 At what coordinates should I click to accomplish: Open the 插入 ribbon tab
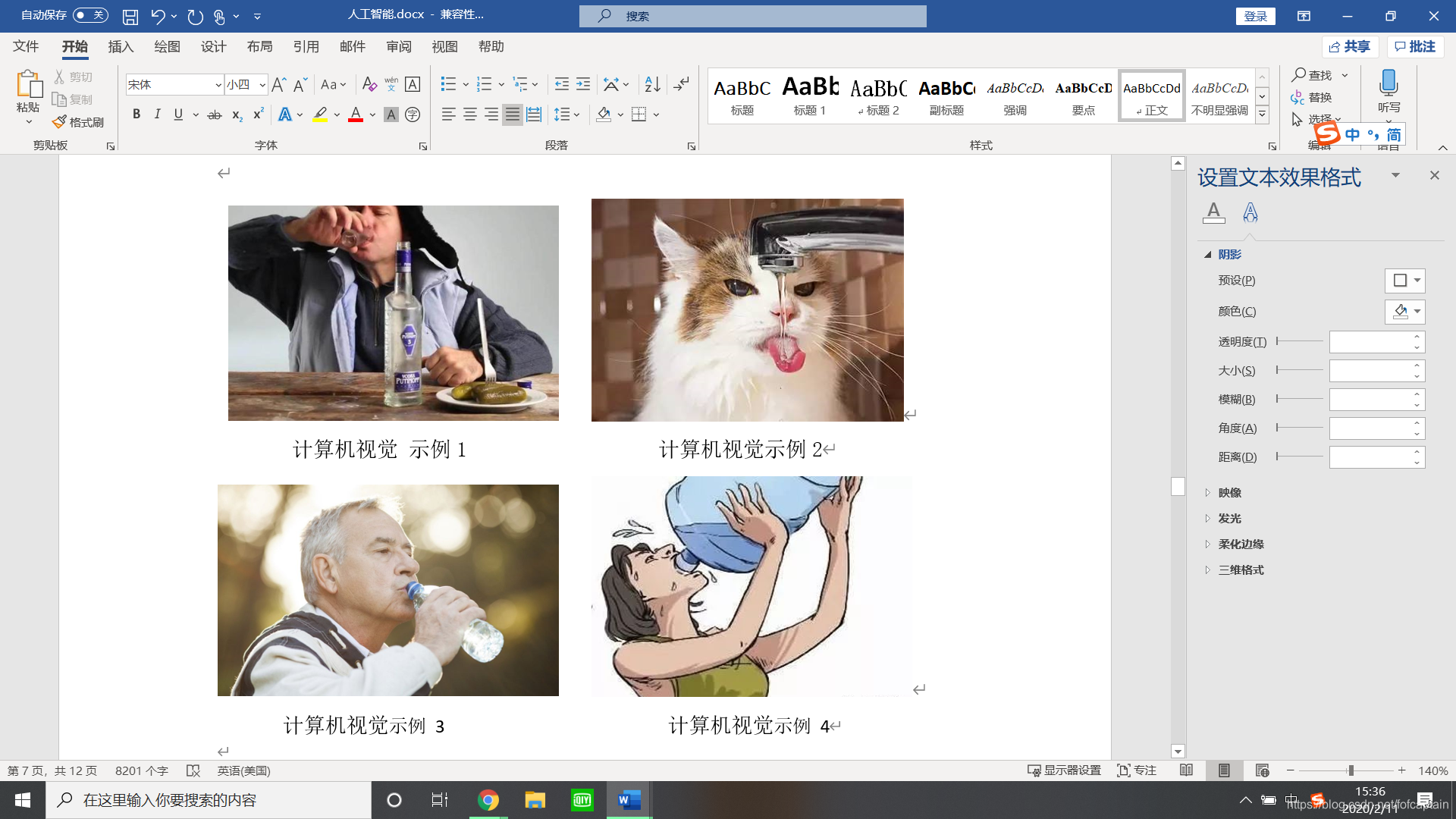121,47
